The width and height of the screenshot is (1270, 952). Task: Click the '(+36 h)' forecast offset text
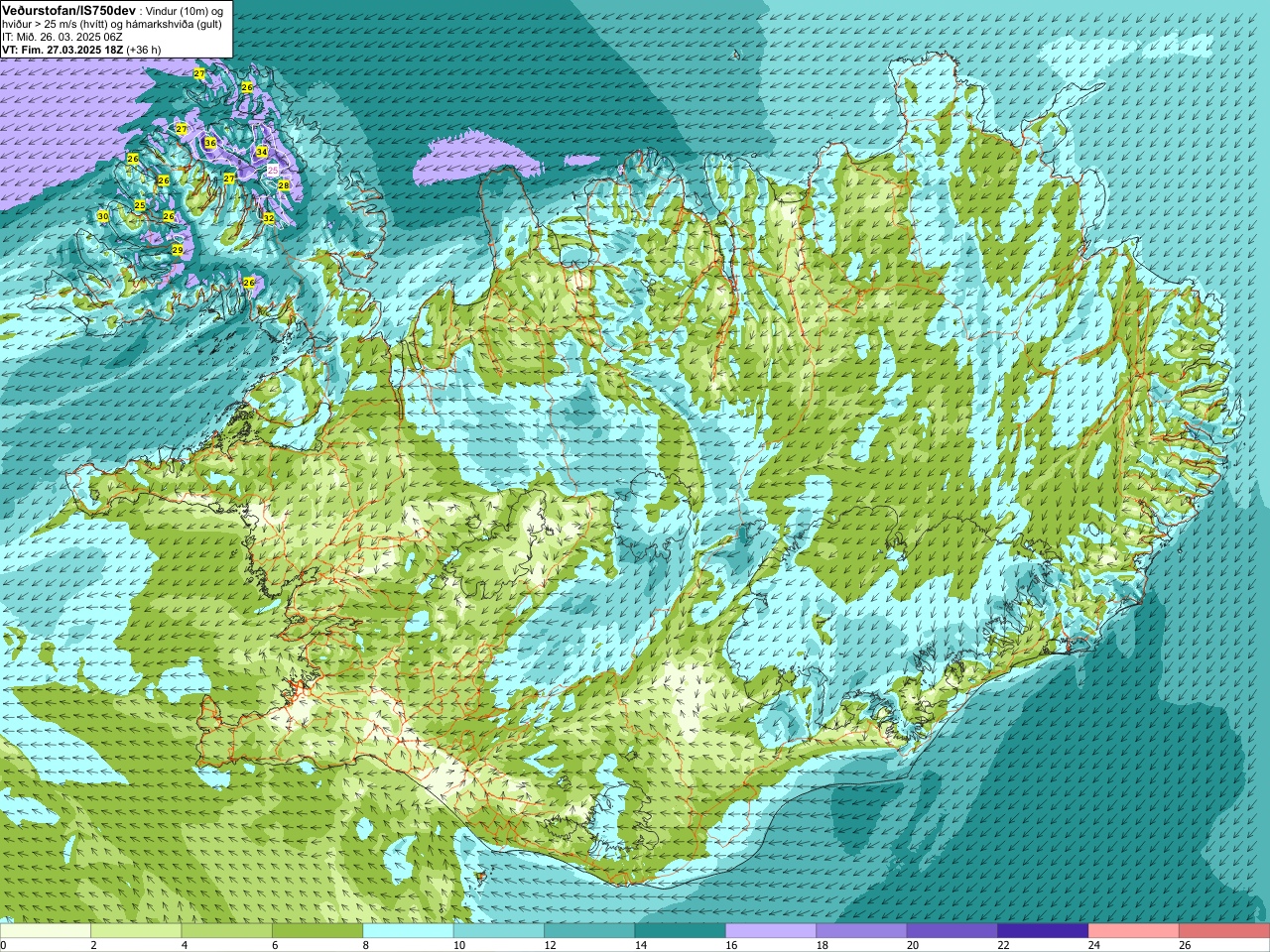pyautogui.click(x=144, y=50)
